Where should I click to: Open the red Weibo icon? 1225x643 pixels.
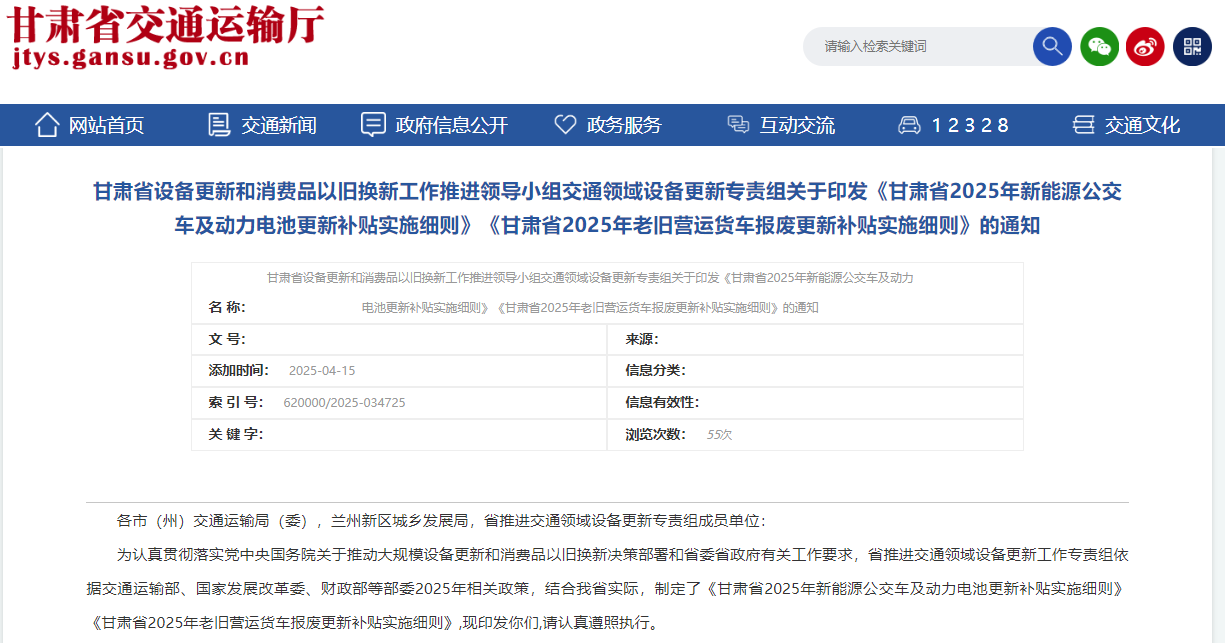click(1145, 46)
